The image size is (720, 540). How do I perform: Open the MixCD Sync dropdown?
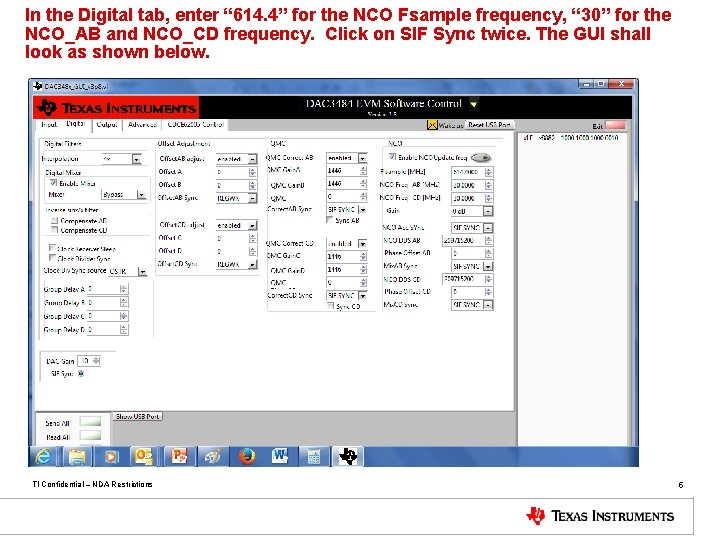(x=488, y=305)
